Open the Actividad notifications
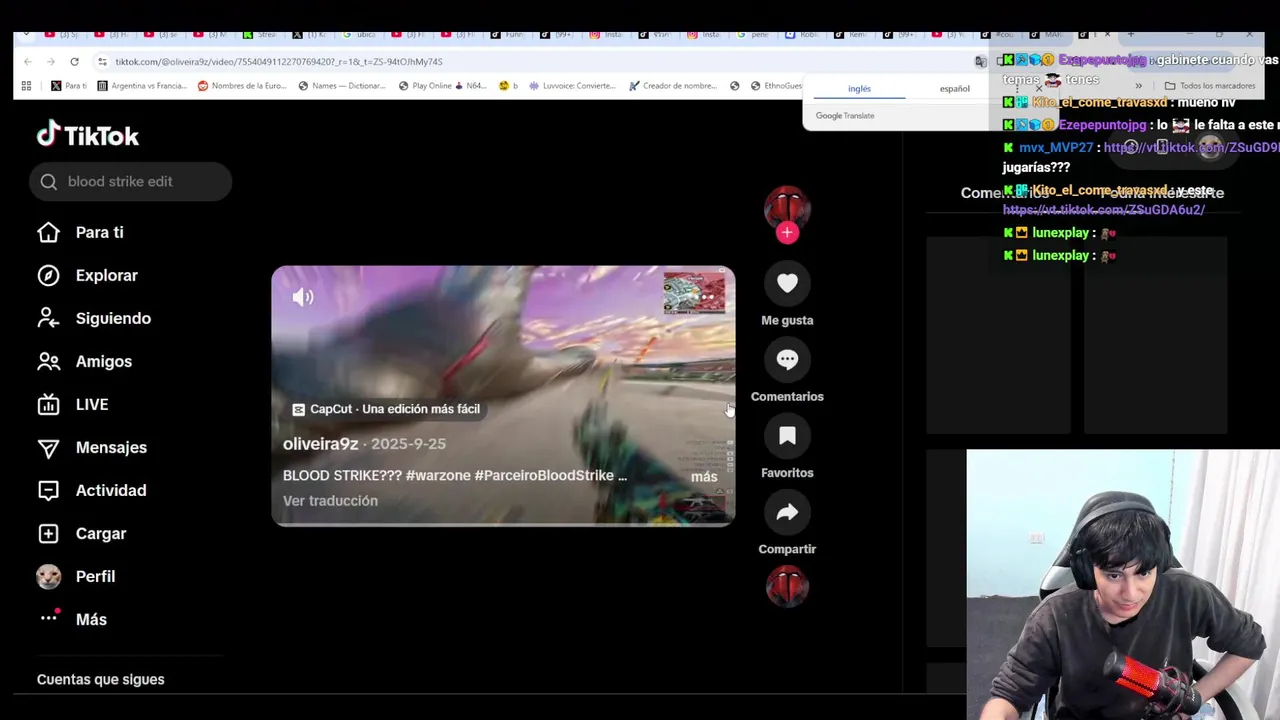 coord(91,490)
